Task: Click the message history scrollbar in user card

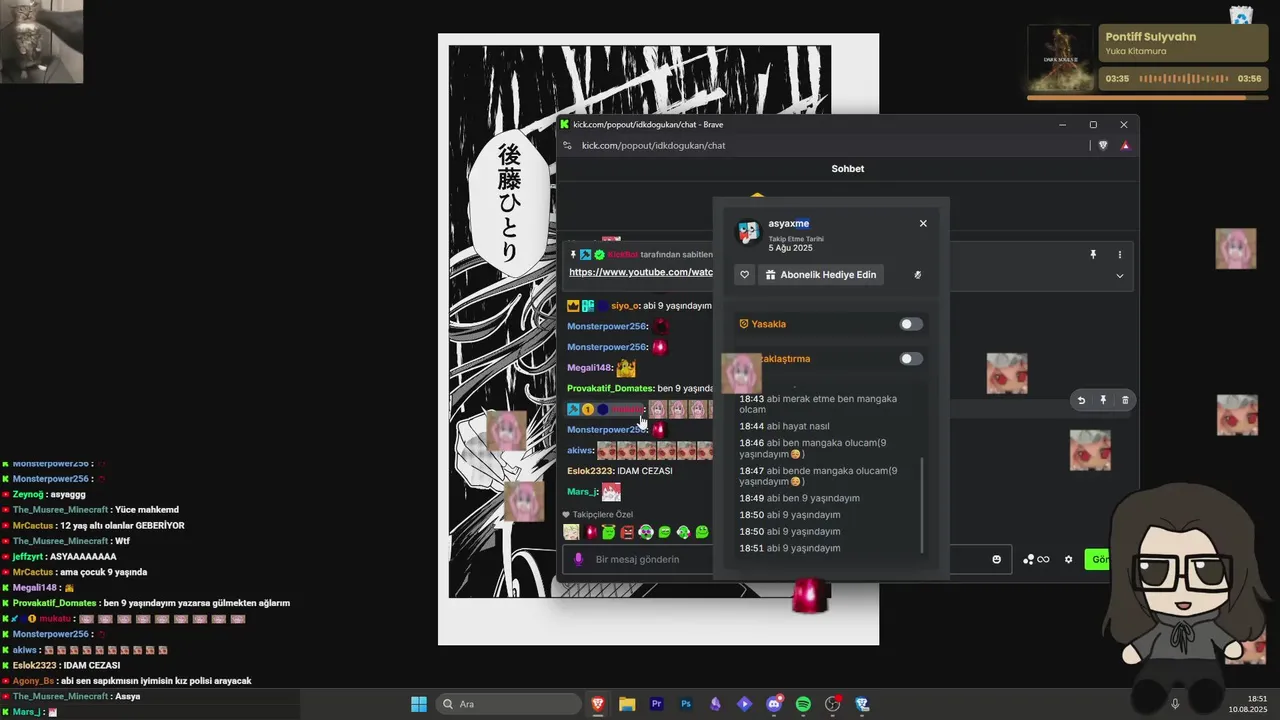Action: click(922, 505)
